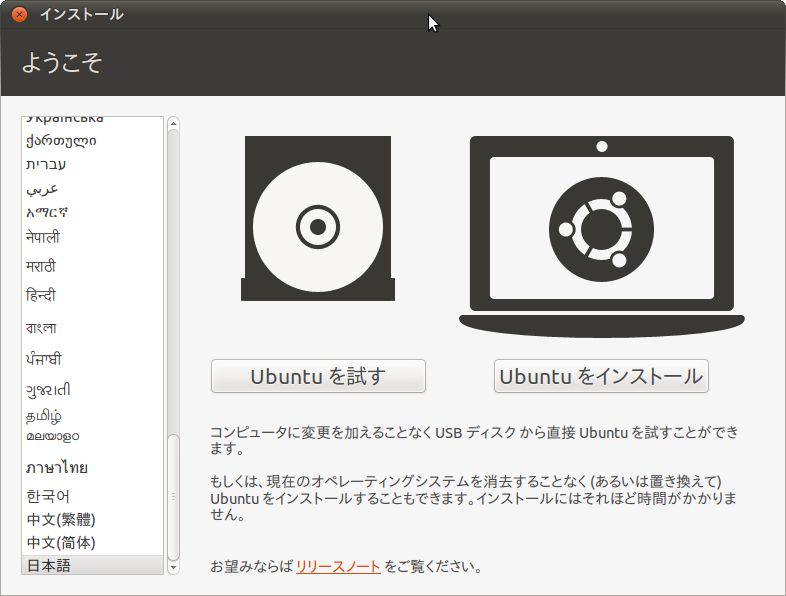
Task: Select ਪੰਜਾਬੀ in the language list
Action: pyautogui.click(x=92, y=359)
